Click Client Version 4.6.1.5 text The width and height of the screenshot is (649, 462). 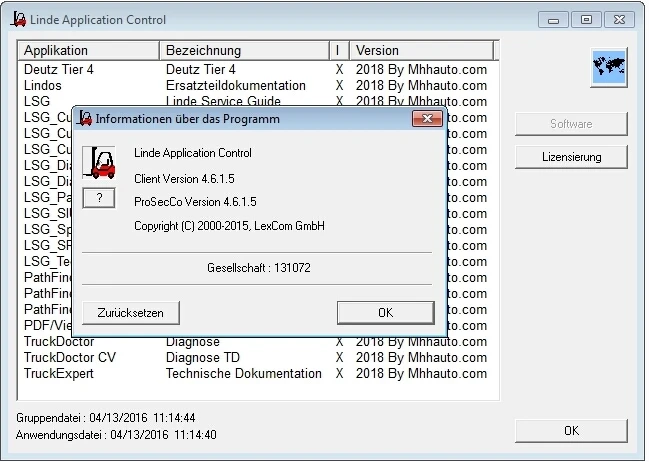pyautogui.click(x=184, y=179)
